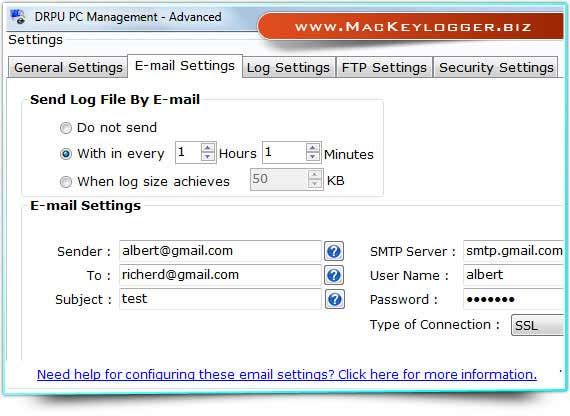Switch to General Settings tab
This screenshot has width=570, height=416.
coord(68,68)
